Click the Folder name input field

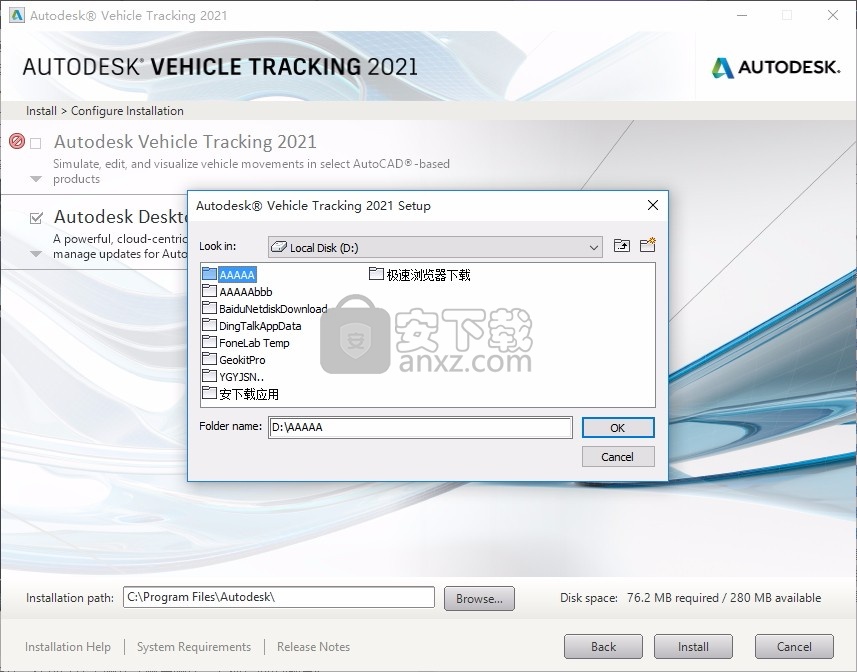[x=420, y=427]
